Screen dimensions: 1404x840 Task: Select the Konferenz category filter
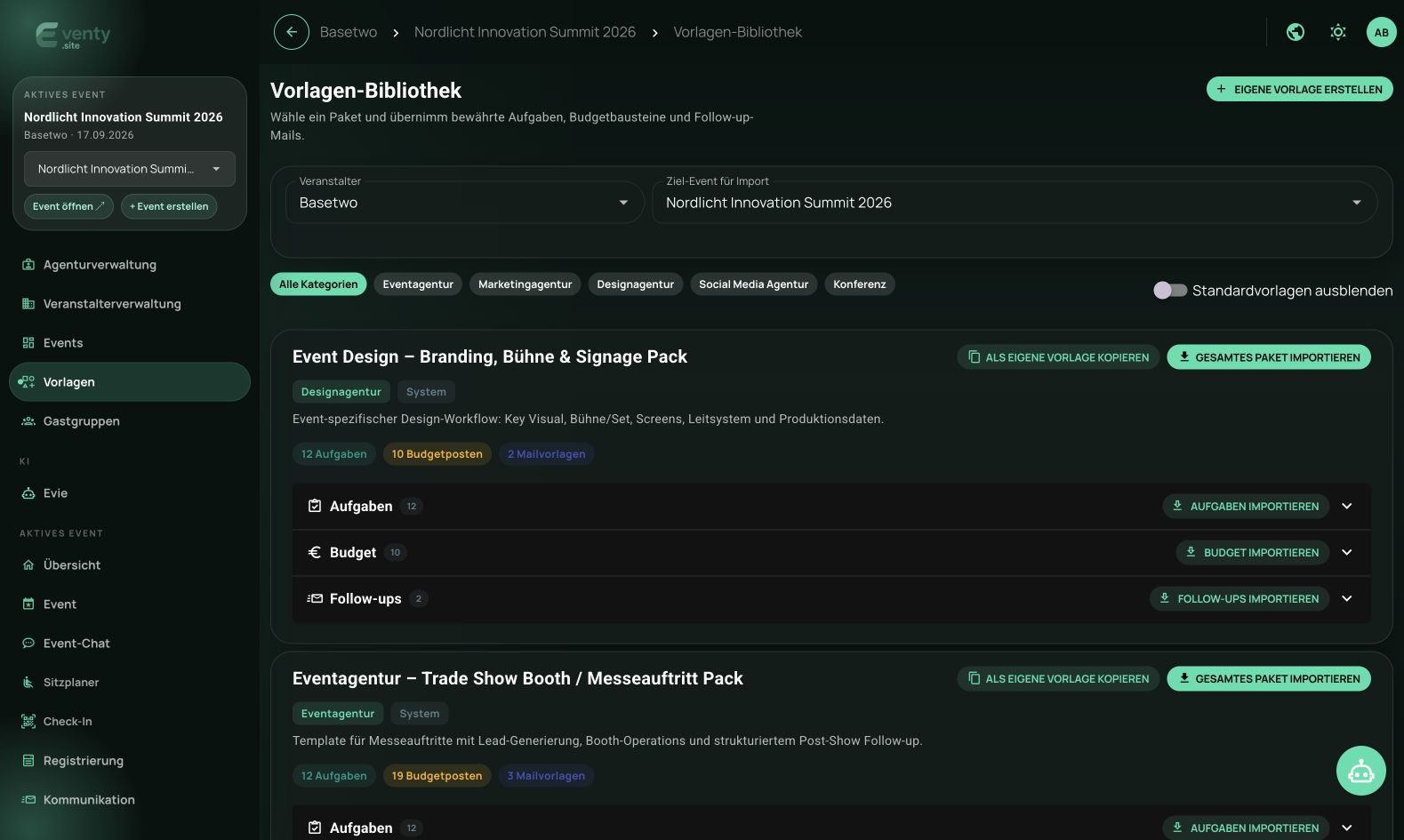point(860,284)
